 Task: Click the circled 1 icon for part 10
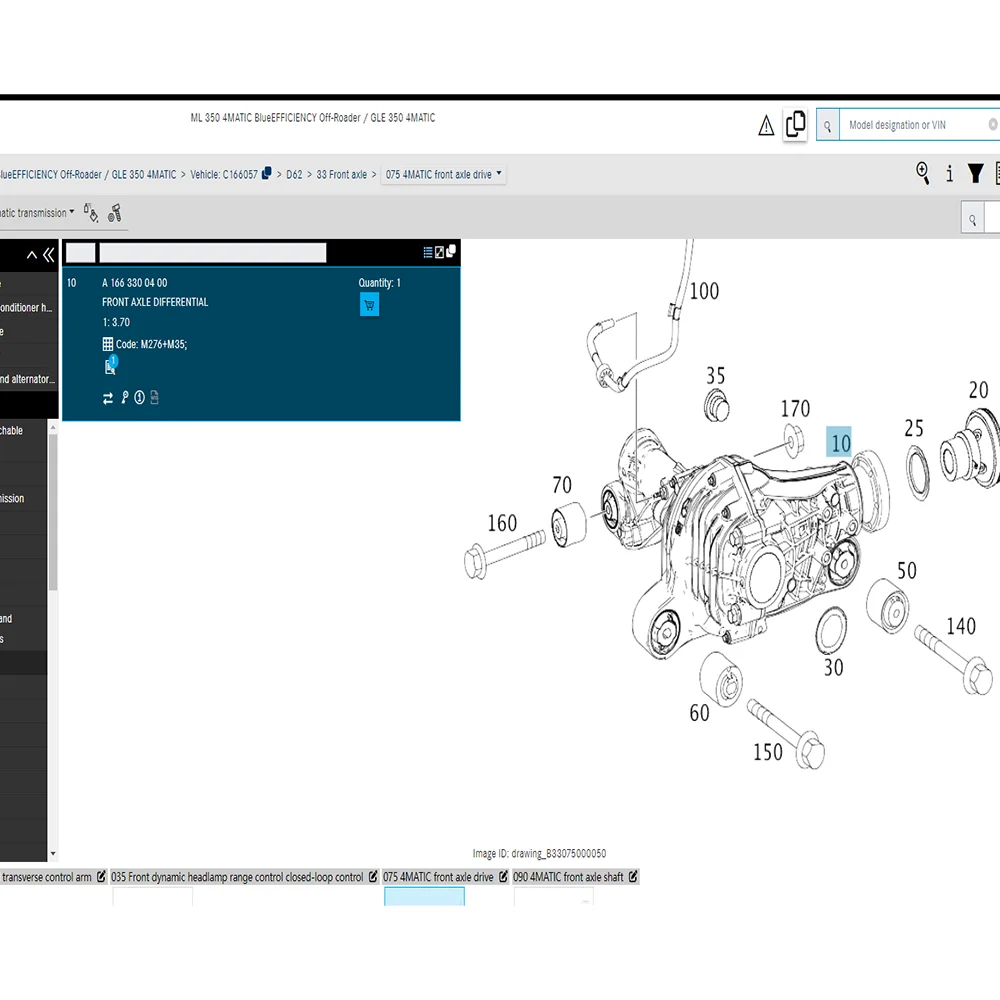click(140, 397)
